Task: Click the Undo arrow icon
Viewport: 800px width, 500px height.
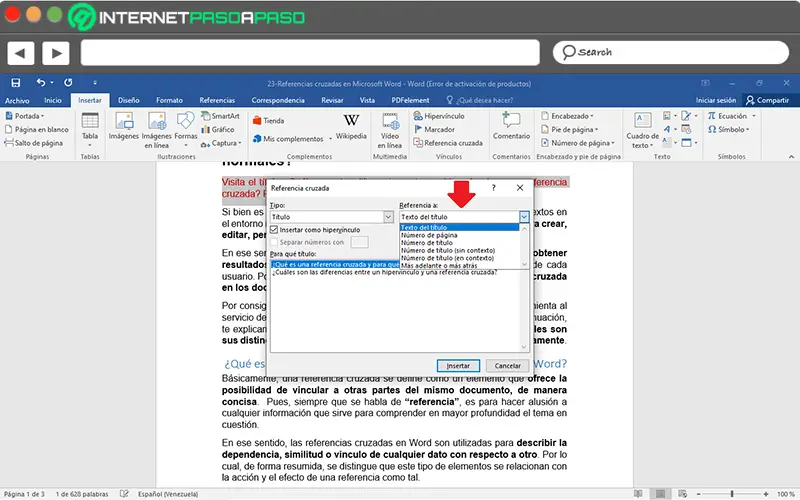Action: pyautogui.click(x=41, y=82)
